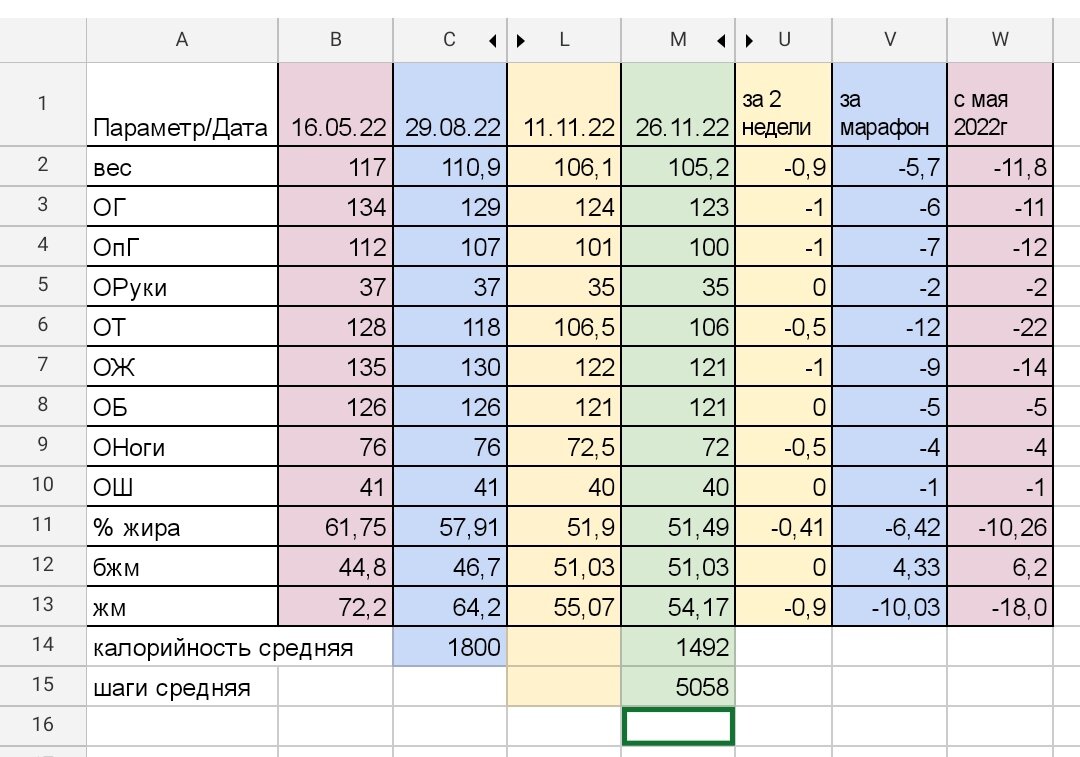
Task: Select column W header
Action: pyautogui.click(x=999, y=40)
